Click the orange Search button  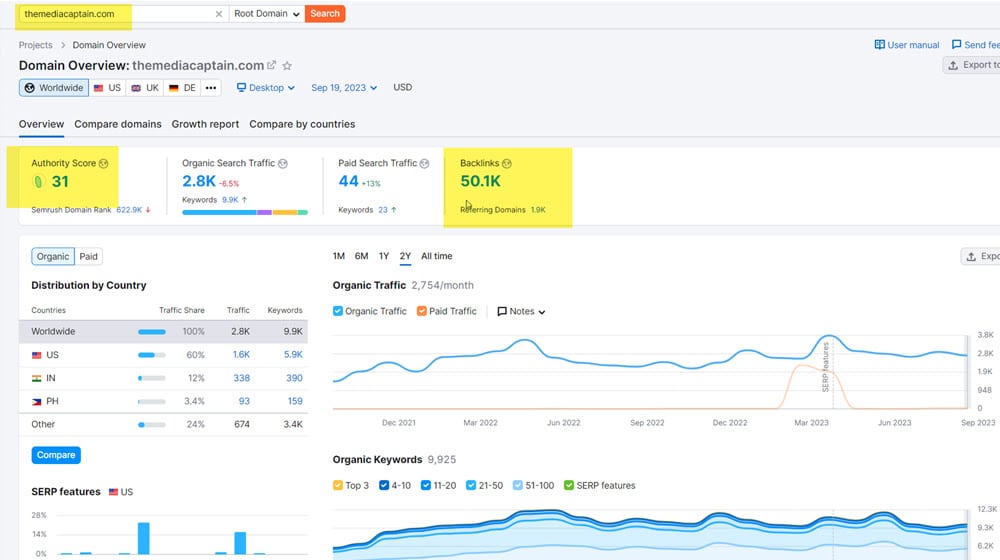click(325, 14)
